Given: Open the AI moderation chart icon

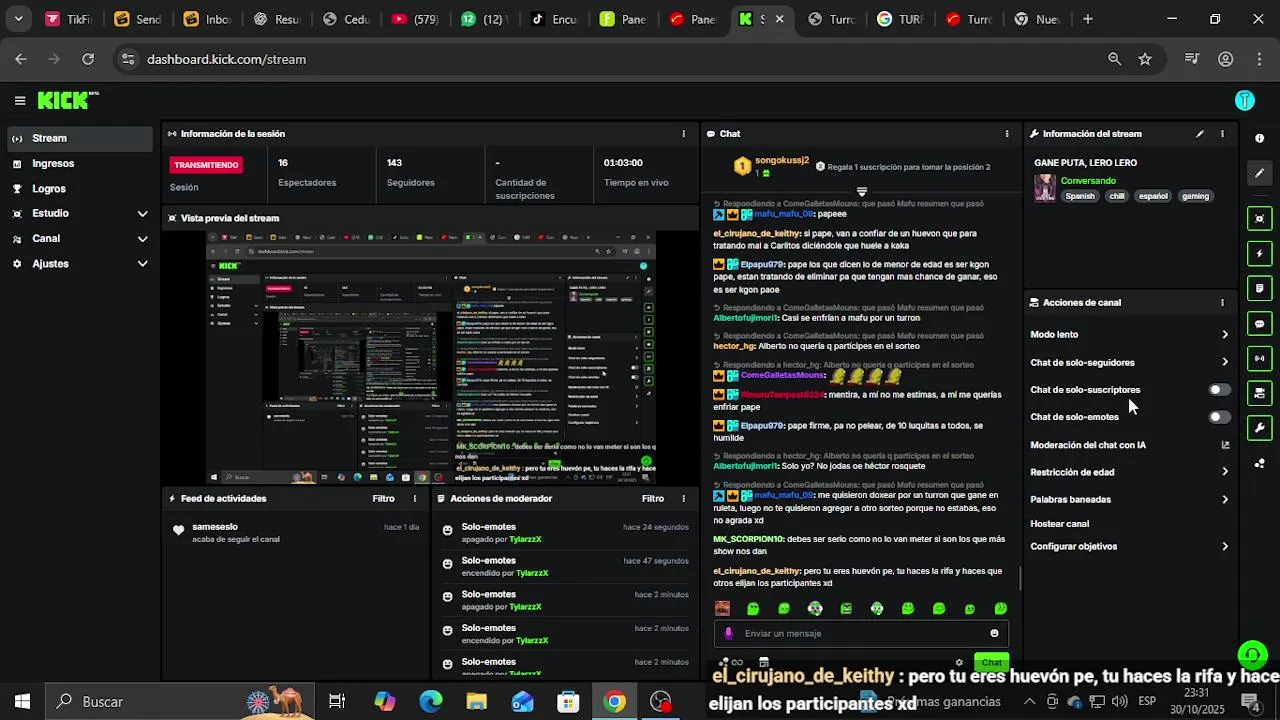Looking at the screenshot, I should click(x=1225, y=445).
